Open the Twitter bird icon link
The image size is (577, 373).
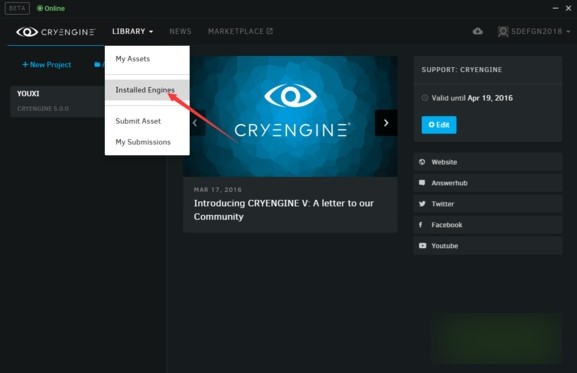pos(422,204)
